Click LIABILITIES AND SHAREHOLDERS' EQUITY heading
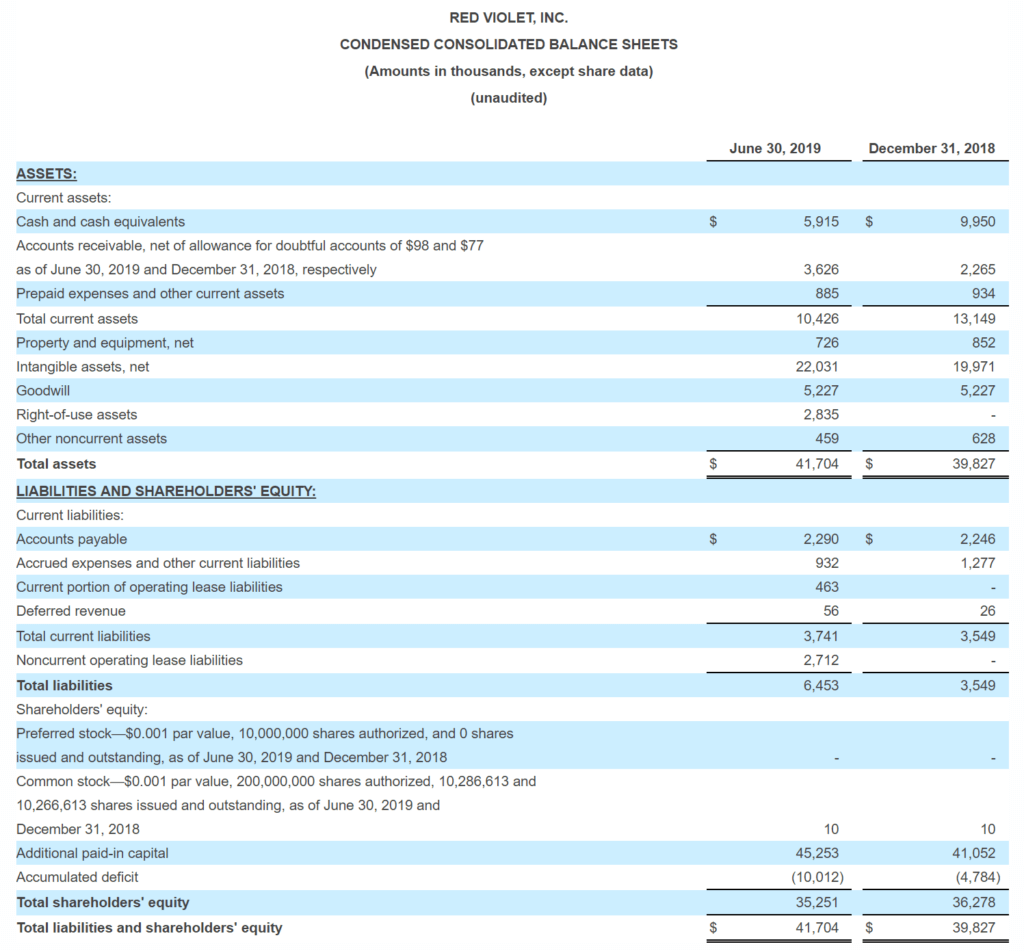The image size is (1024, 951). pyautogui.click(x=166, y=491)
